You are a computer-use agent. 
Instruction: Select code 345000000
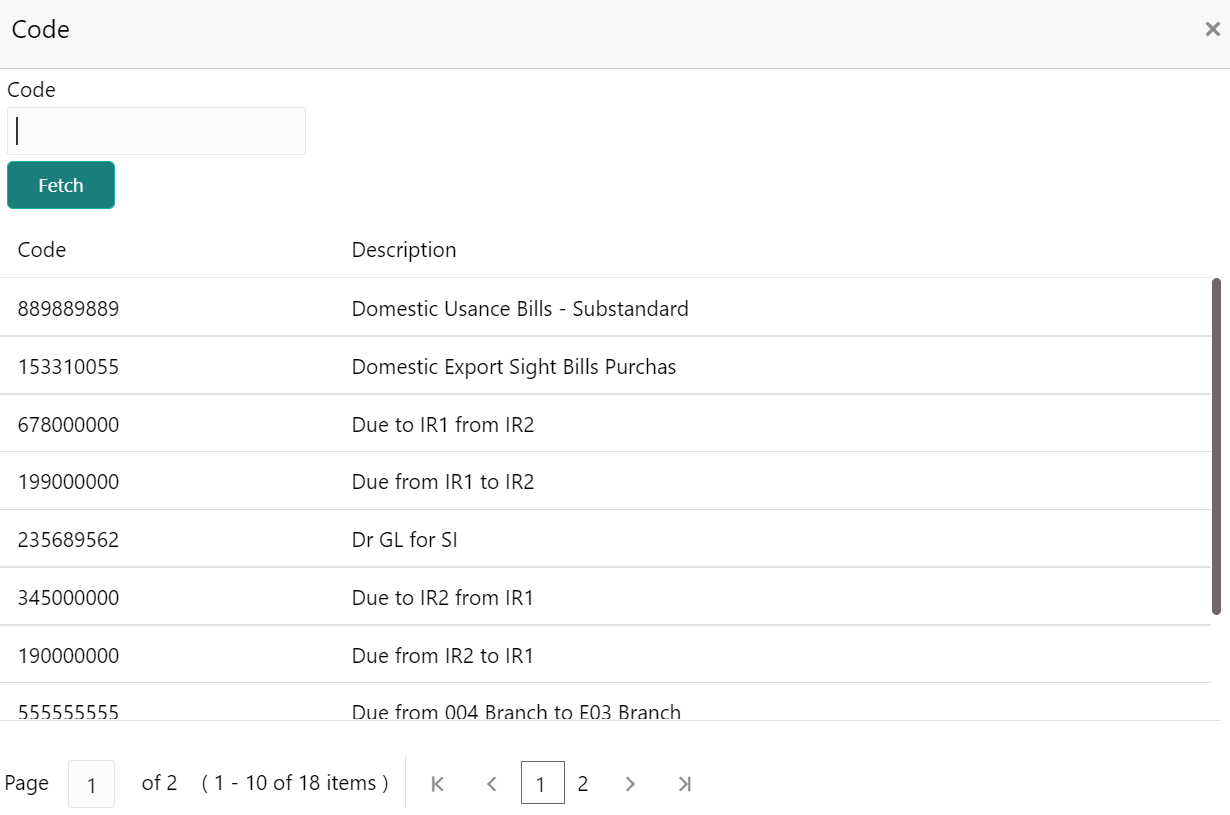point(68,598)
